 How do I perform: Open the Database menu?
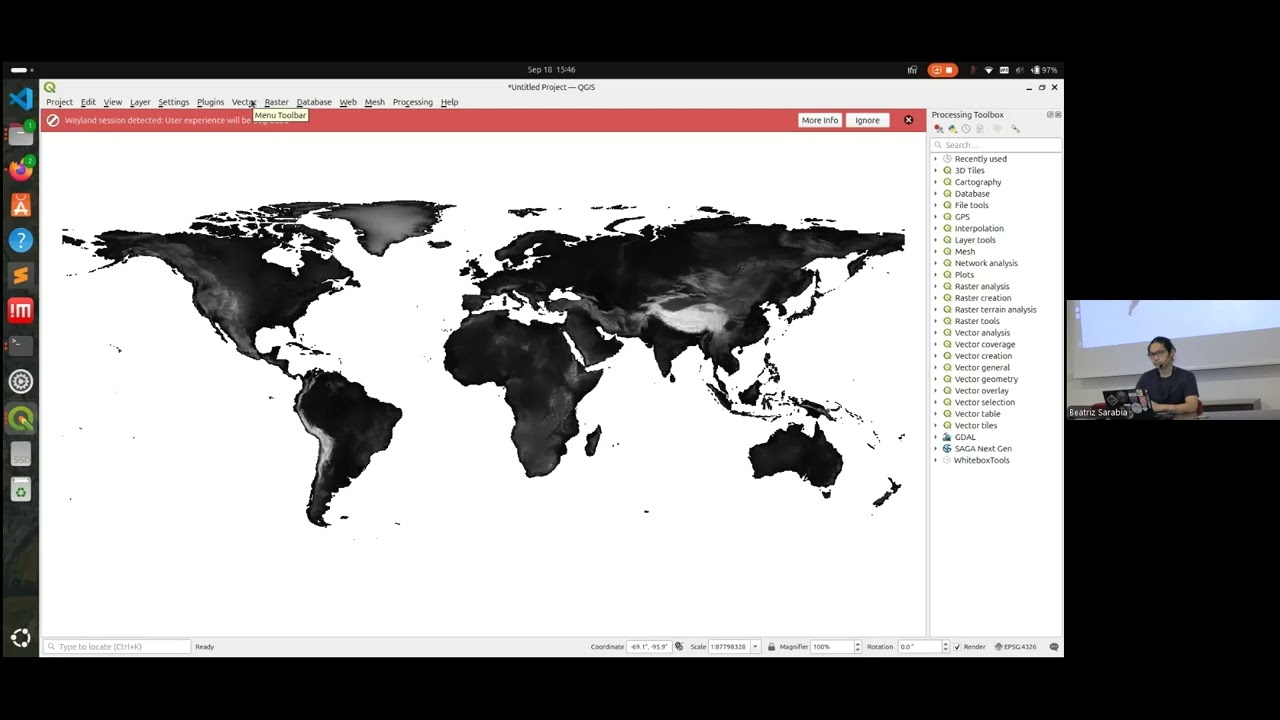click(314, 102)
